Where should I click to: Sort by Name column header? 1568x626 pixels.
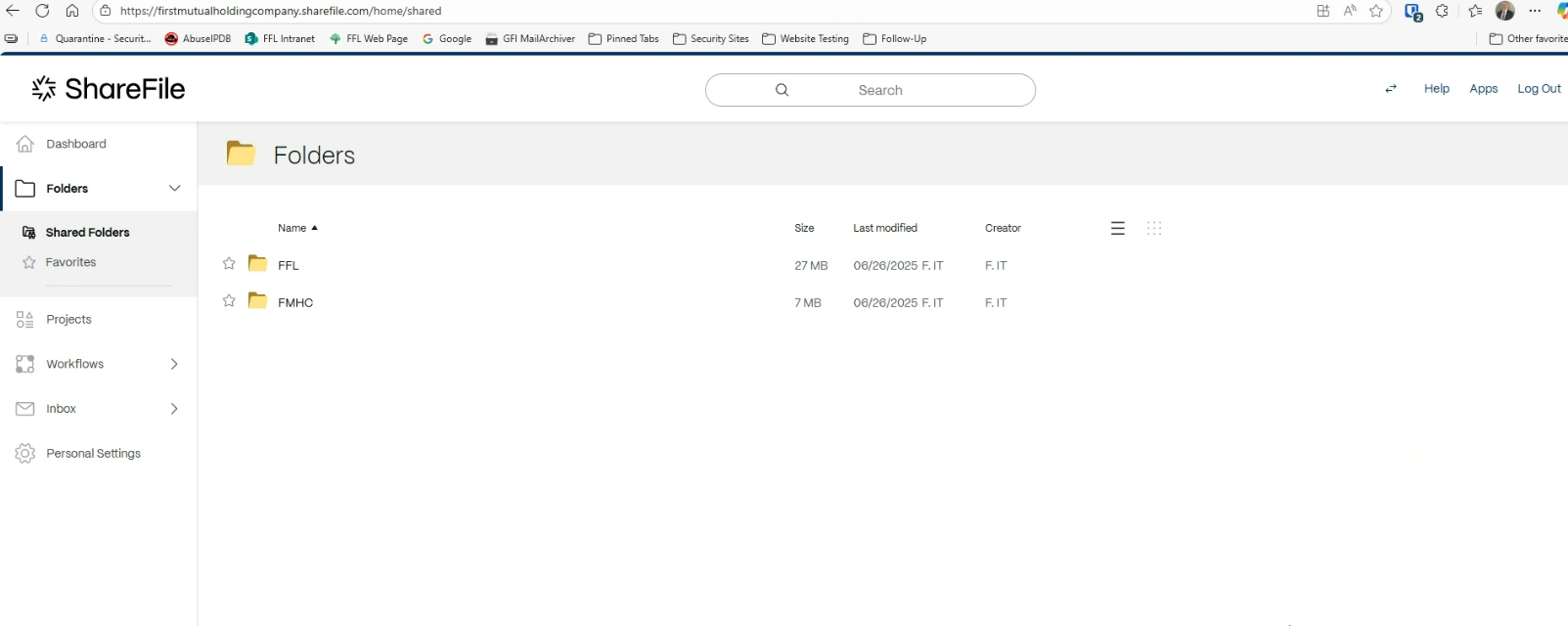pos(291,228)
